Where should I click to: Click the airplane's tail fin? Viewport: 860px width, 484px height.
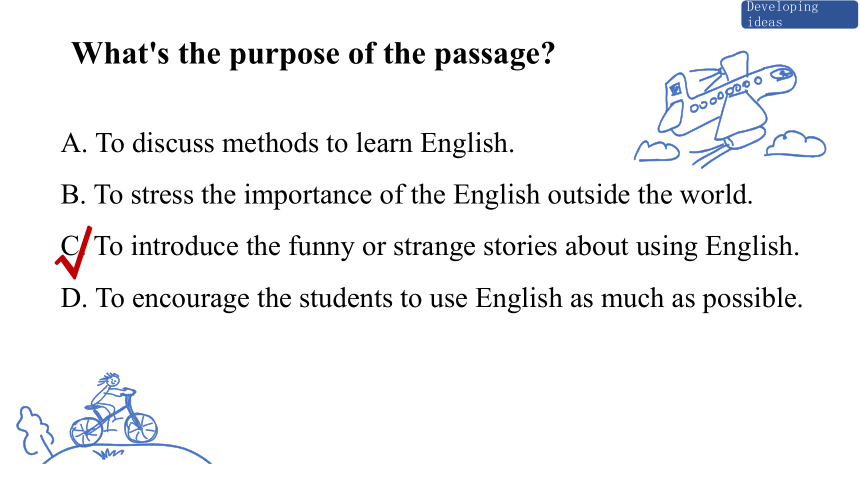coord(676,90)
